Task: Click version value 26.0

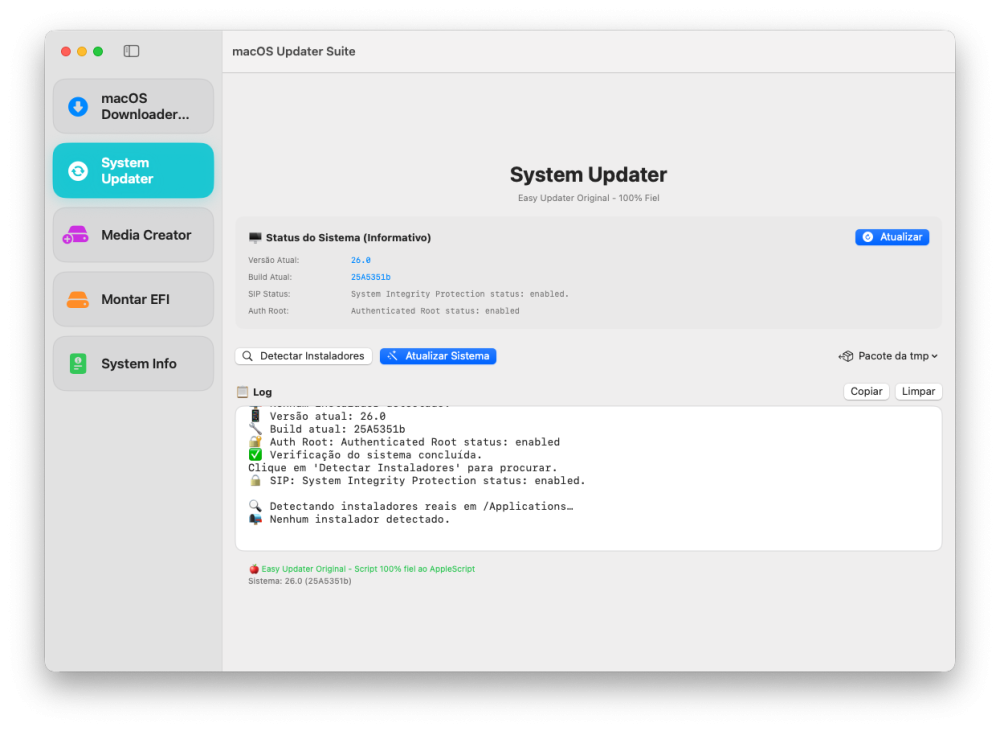Action: point(360,260)
